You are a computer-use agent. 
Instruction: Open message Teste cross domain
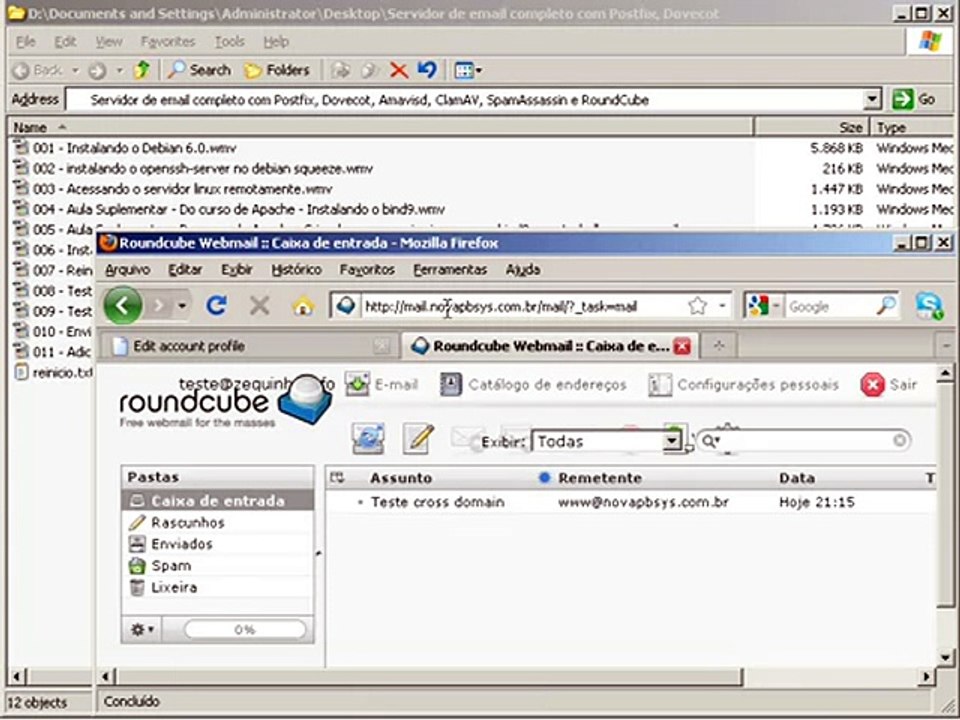click(x=437, y=502)
